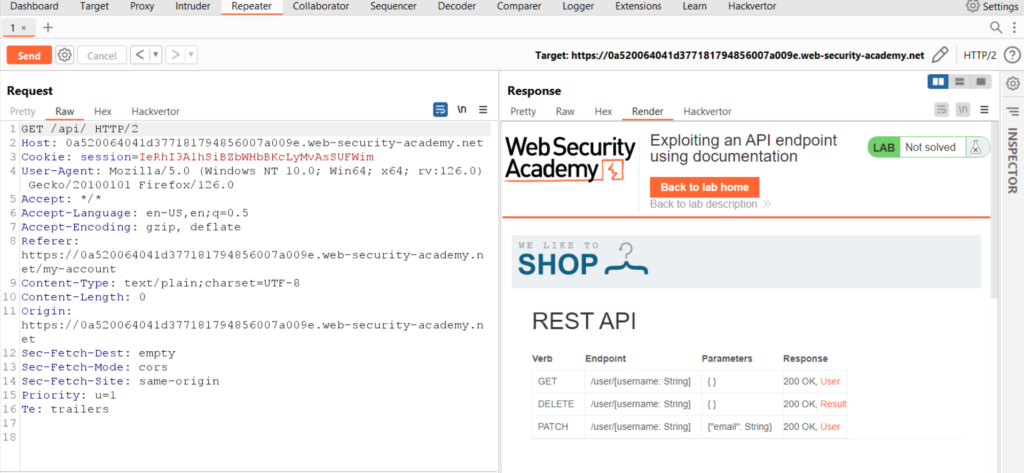
Task: Open Response Hackvertor view
Action: (x=707, y=112)
